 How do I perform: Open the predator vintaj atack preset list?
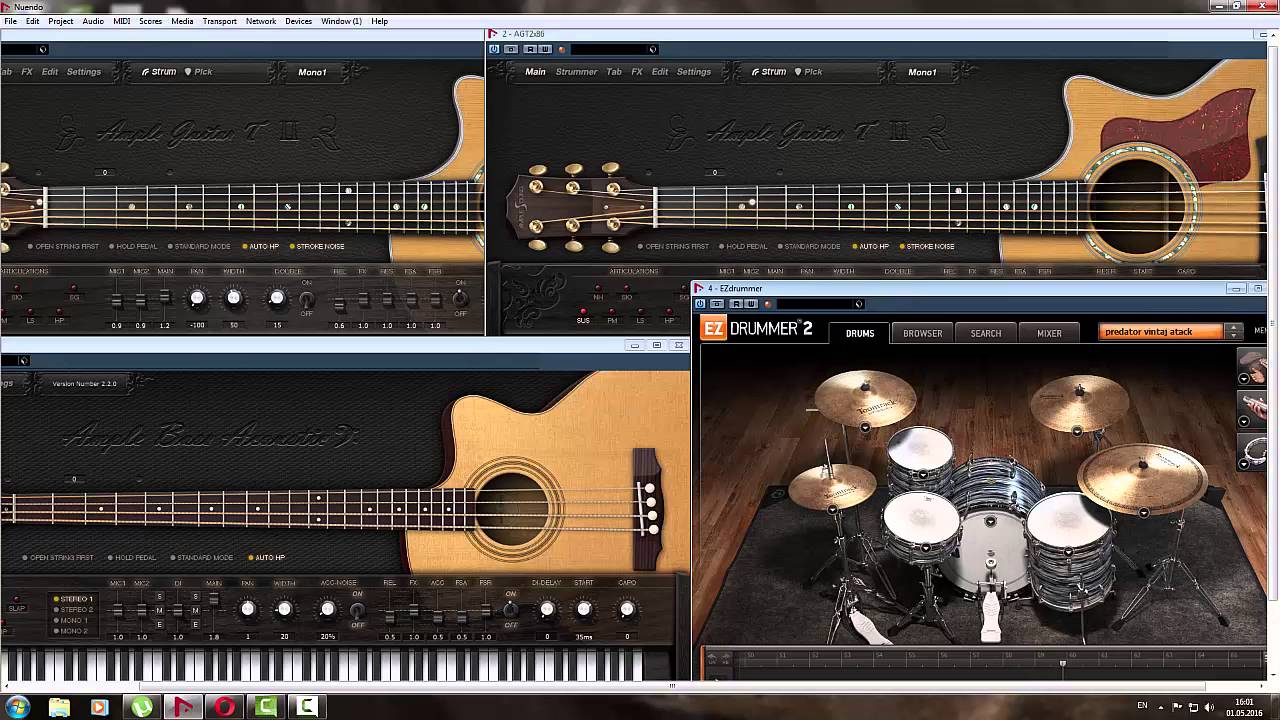pyautogui.click(x=1161, y=332)
